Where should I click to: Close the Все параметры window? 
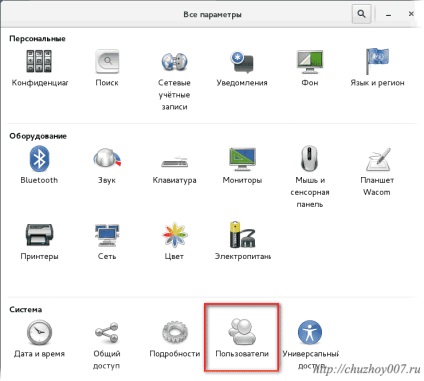point(411,14)
